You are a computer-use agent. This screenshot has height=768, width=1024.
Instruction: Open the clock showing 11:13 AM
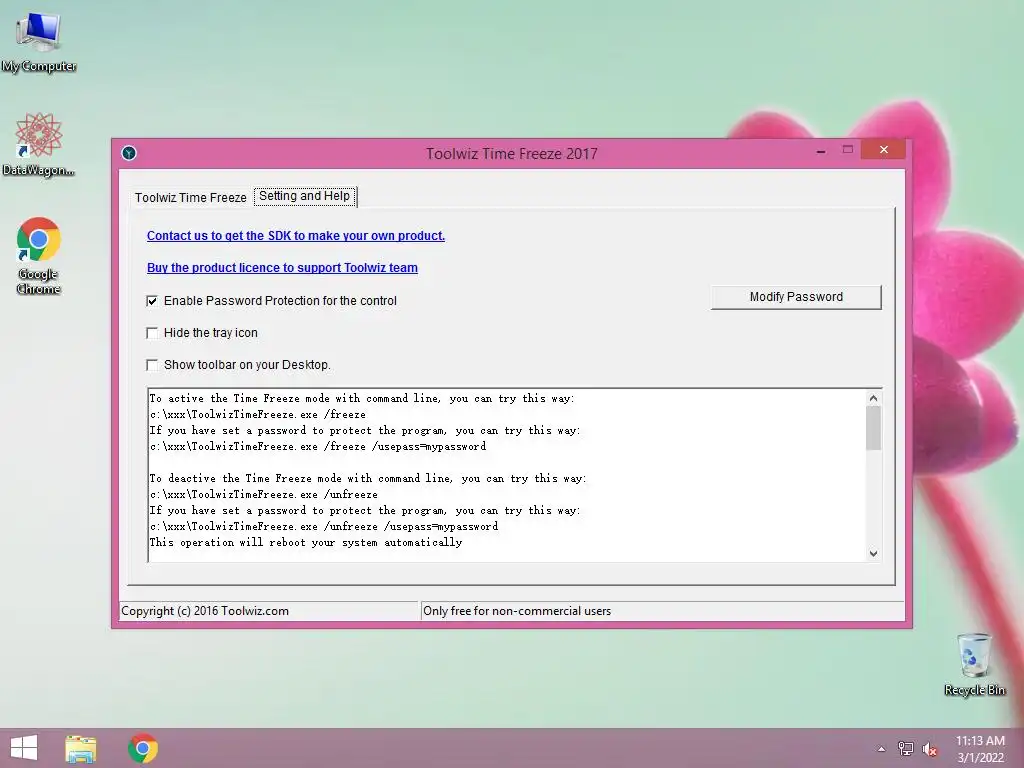point(980,749)
